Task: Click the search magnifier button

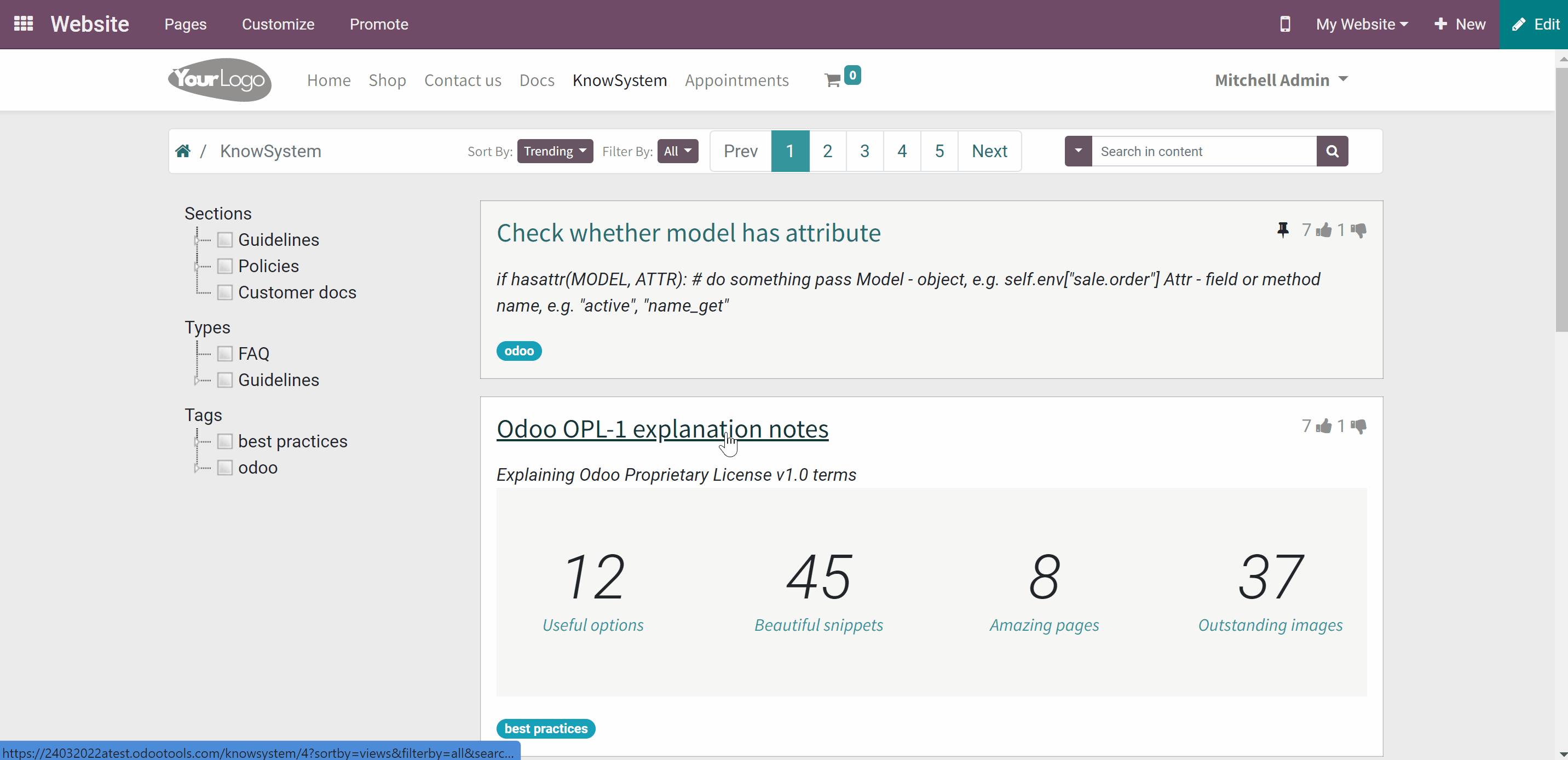Action: (1332, 151)
